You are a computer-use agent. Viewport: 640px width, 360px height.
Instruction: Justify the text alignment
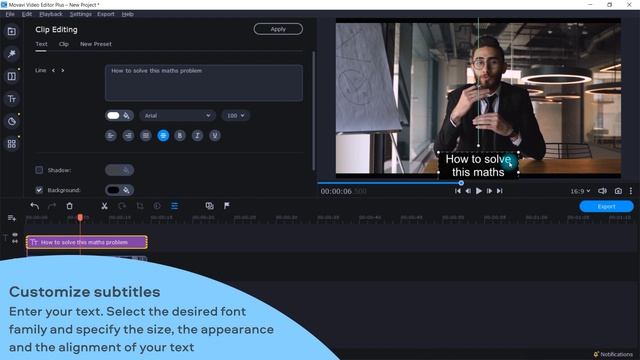click(146, 136)
